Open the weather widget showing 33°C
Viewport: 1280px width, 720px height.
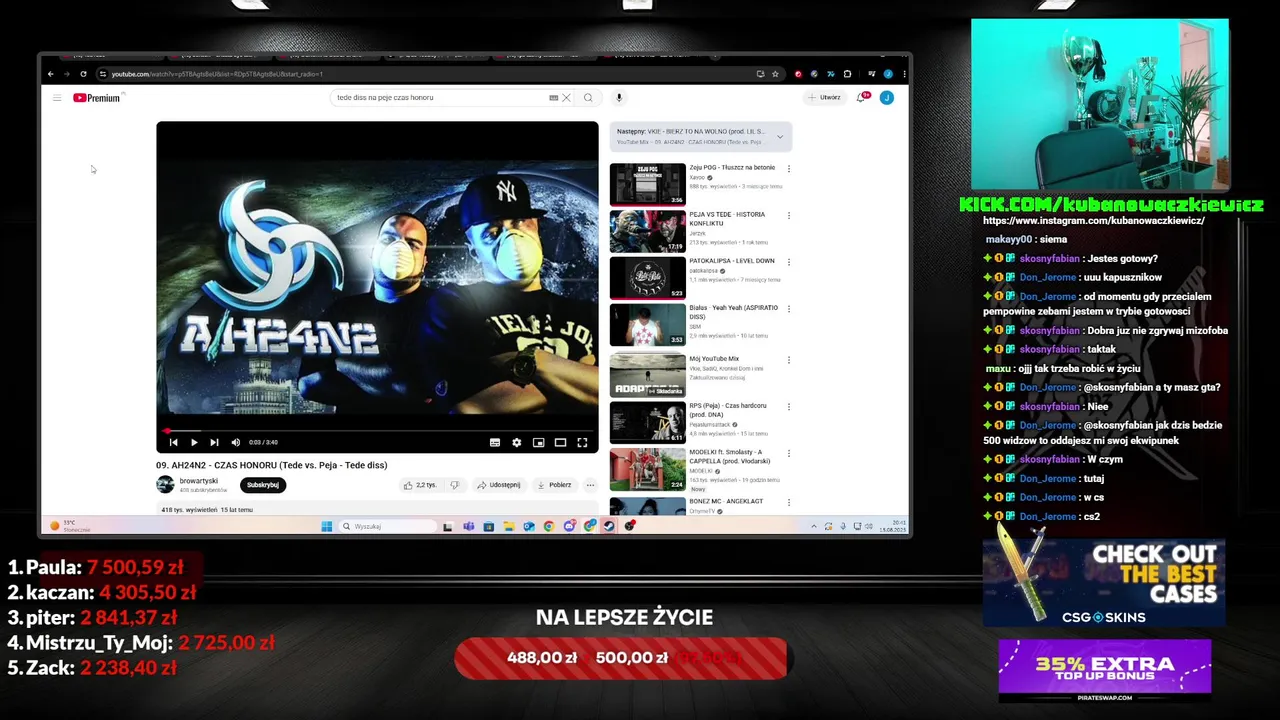click(70, 526)
